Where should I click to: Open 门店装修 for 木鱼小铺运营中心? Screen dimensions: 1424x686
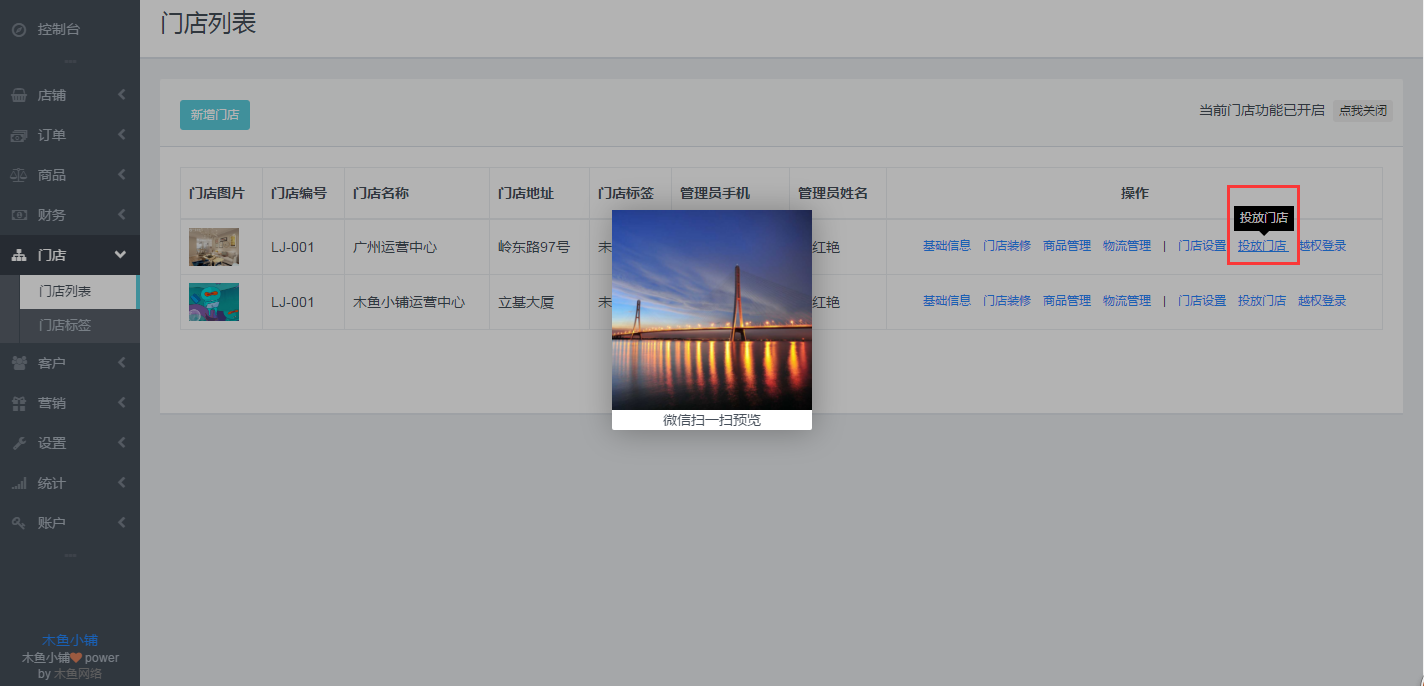[x=1007, y=301]
